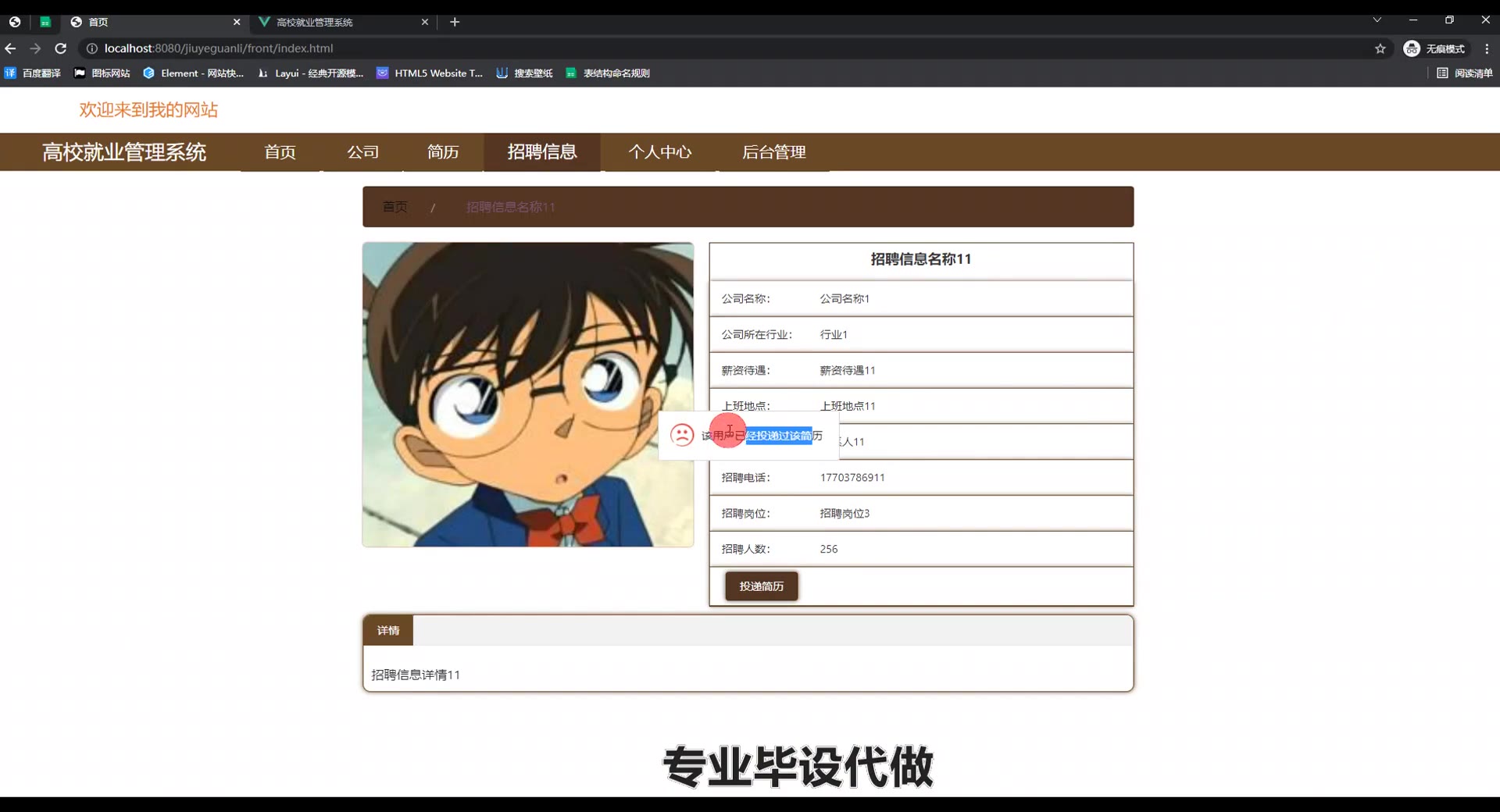The width and height of the screenshot is (1500, 812).
Task: Click the 招聘信息详情11 description text
Action: point(416,675)
